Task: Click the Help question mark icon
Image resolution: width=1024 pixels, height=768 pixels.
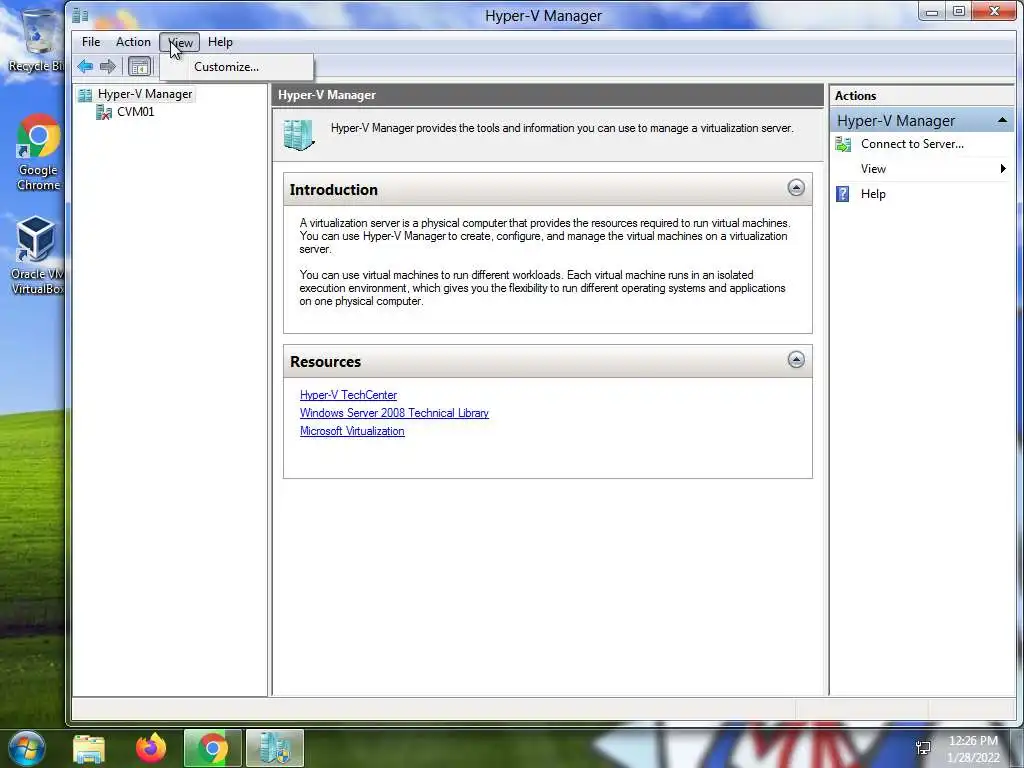Action: click(843, 194)
